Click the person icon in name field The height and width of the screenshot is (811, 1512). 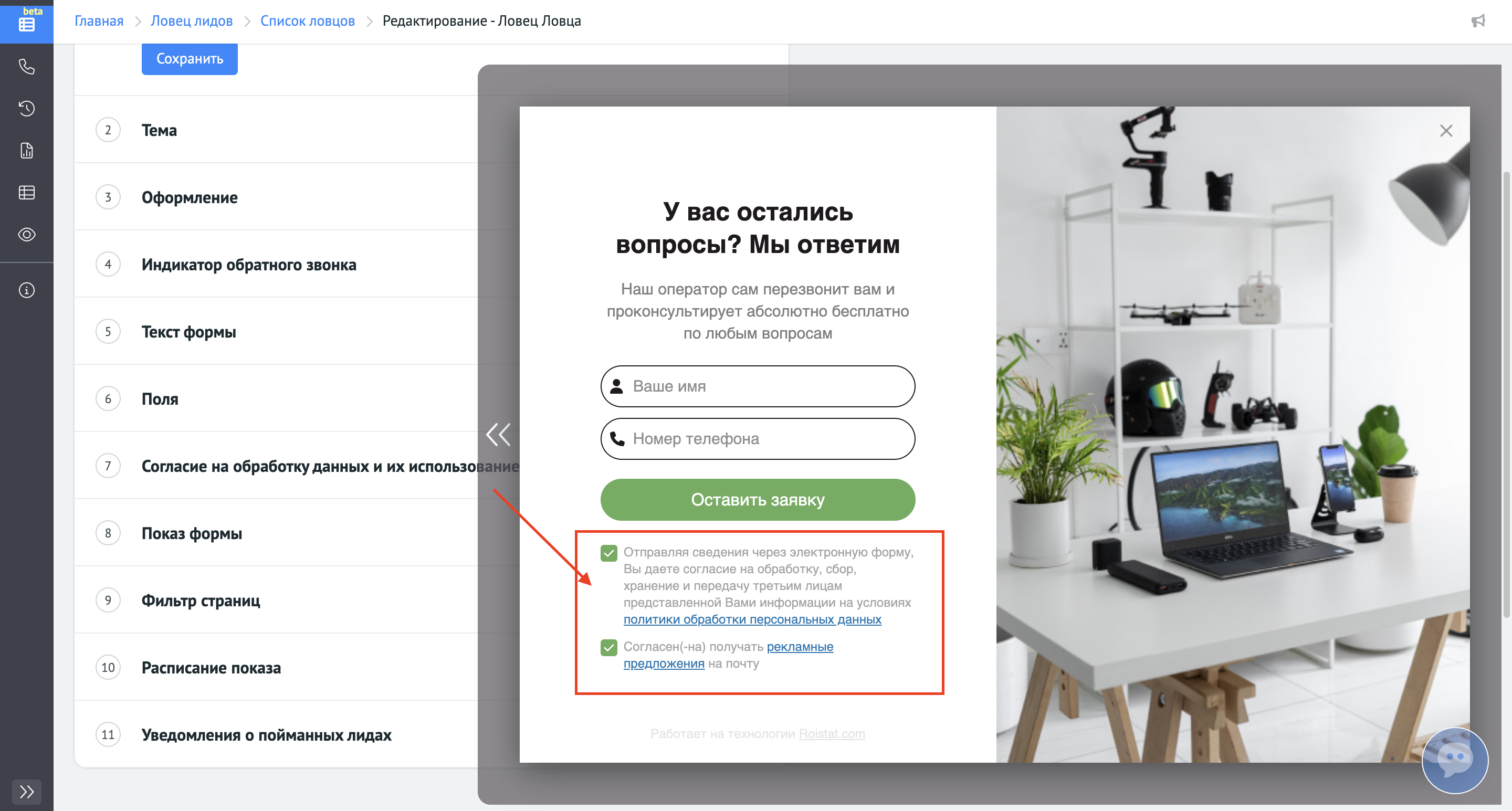(616, 386)
